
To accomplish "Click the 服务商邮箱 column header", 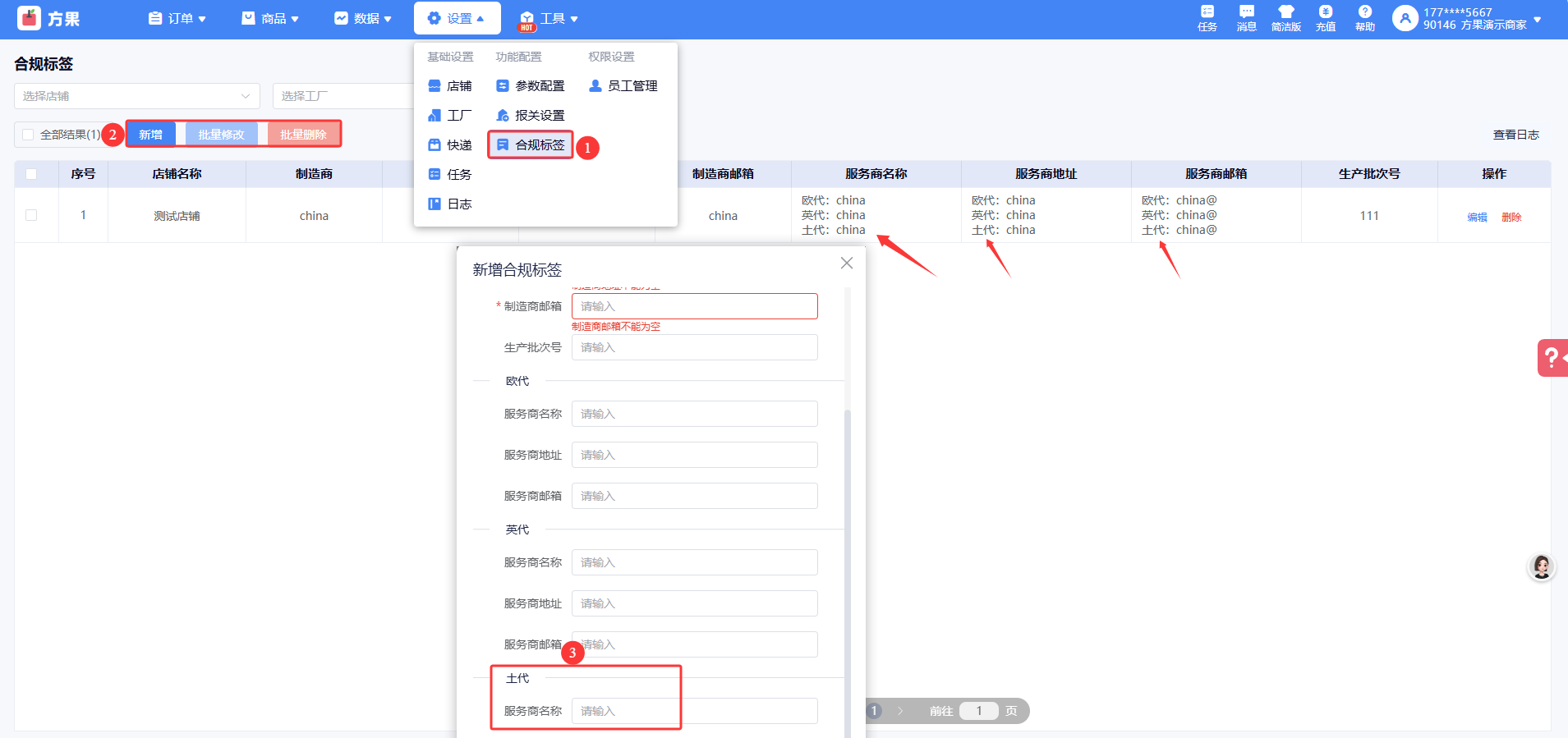I will (x=1216, y=174).
